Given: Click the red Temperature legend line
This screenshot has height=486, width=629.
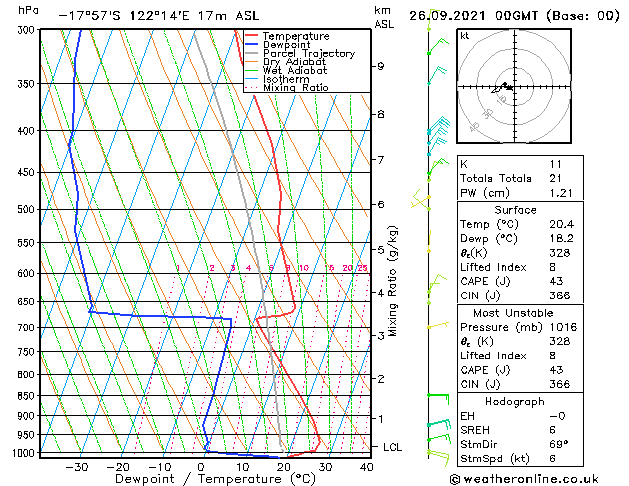Looking at the screenshot, I should pos(252,36).
